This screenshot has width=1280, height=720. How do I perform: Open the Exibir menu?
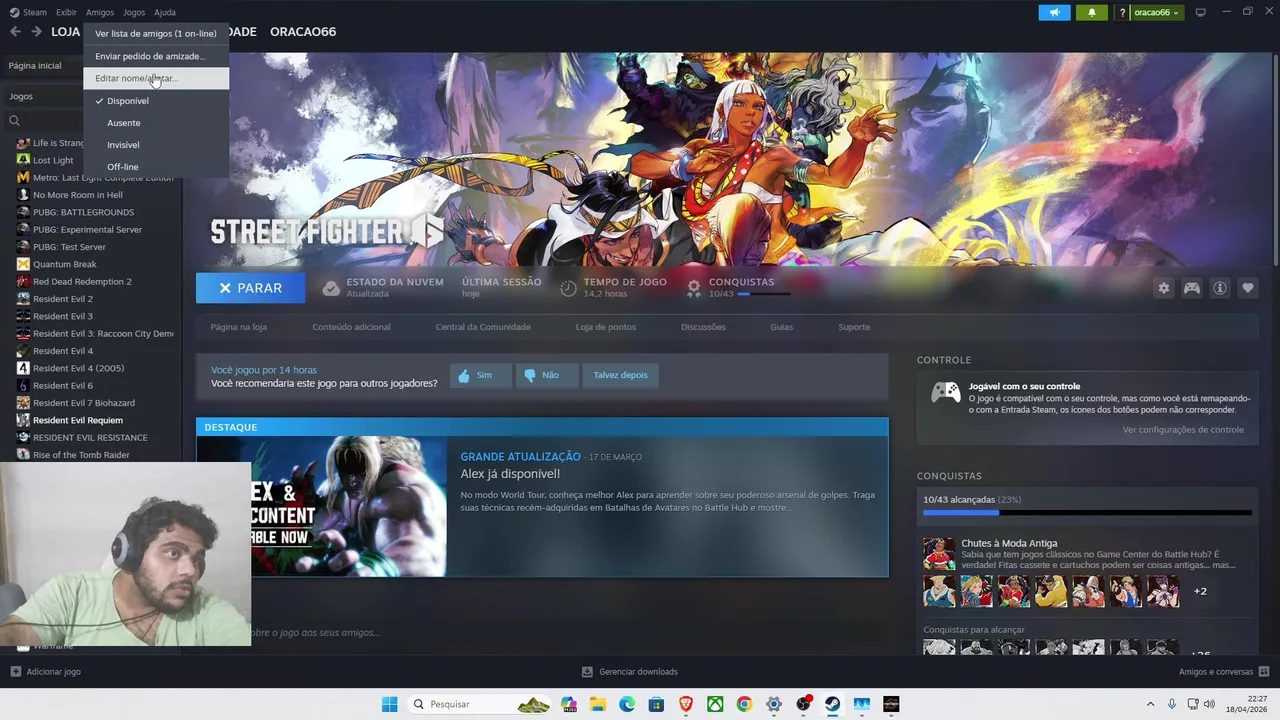click(x=66, y=12)
